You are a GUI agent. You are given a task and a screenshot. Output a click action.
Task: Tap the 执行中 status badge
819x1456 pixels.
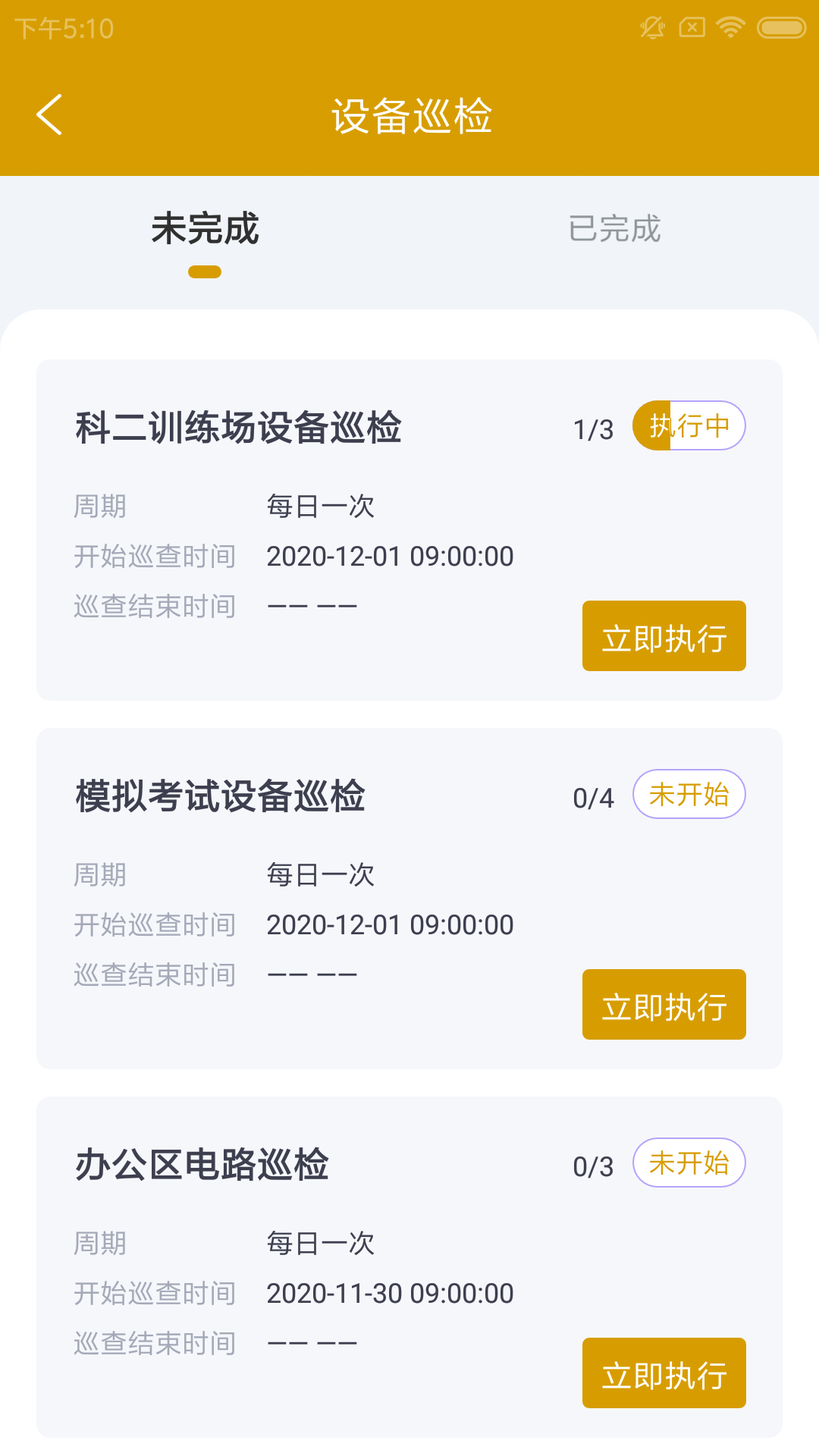(689, 425)
